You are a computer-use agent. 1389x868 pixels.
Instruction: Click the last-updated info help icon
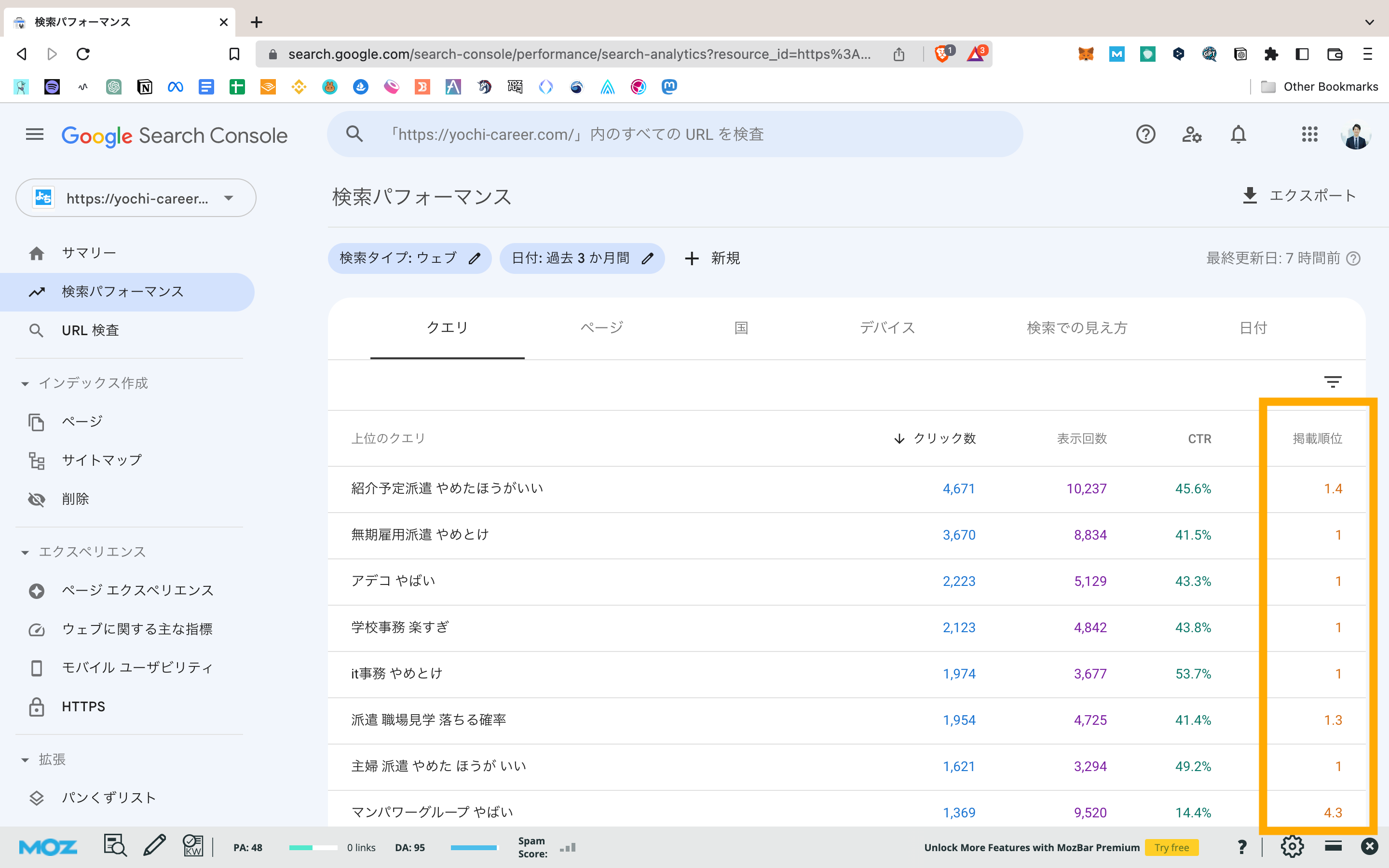click(x=1353, y=258)
